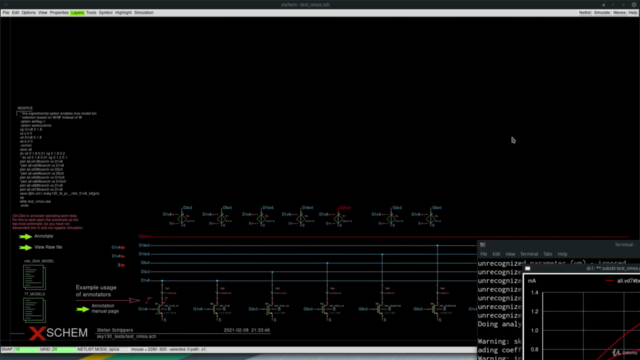
Task: Open the Terminal menu in Terminal window
Action: tap(529, 254)
